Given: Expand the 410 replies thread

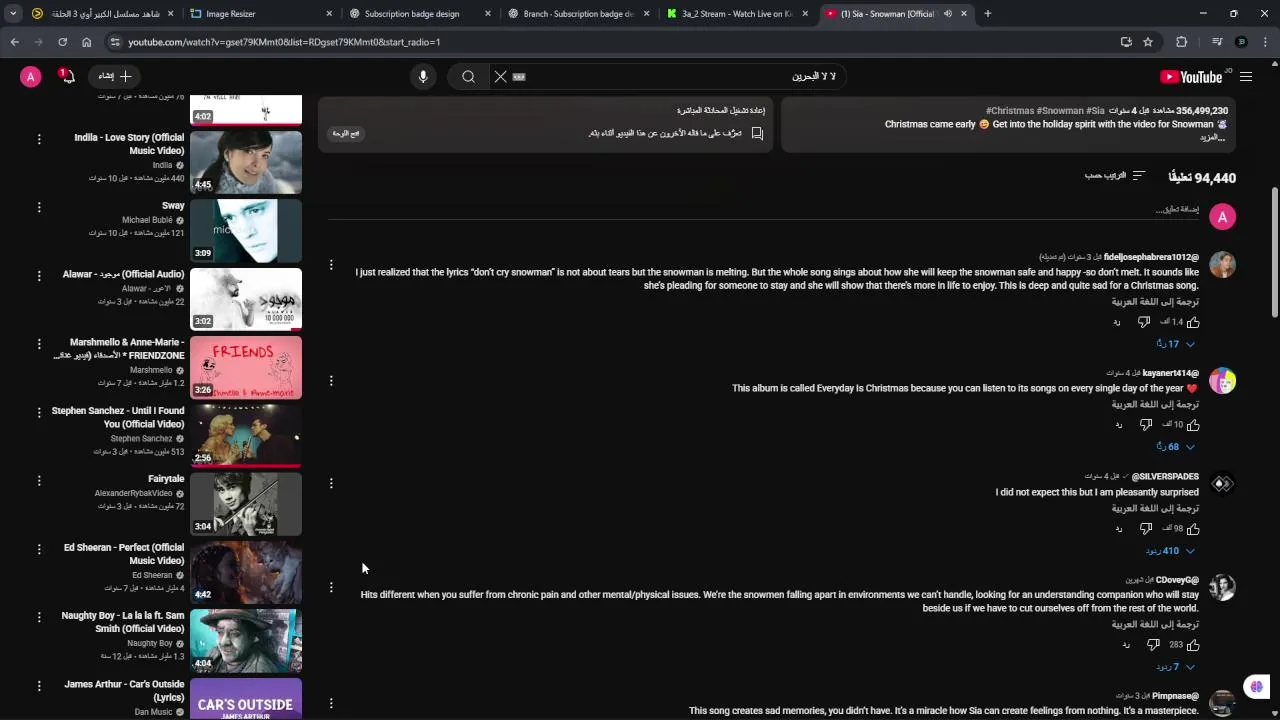Looking at the screenshot, I should (1170, 551).
